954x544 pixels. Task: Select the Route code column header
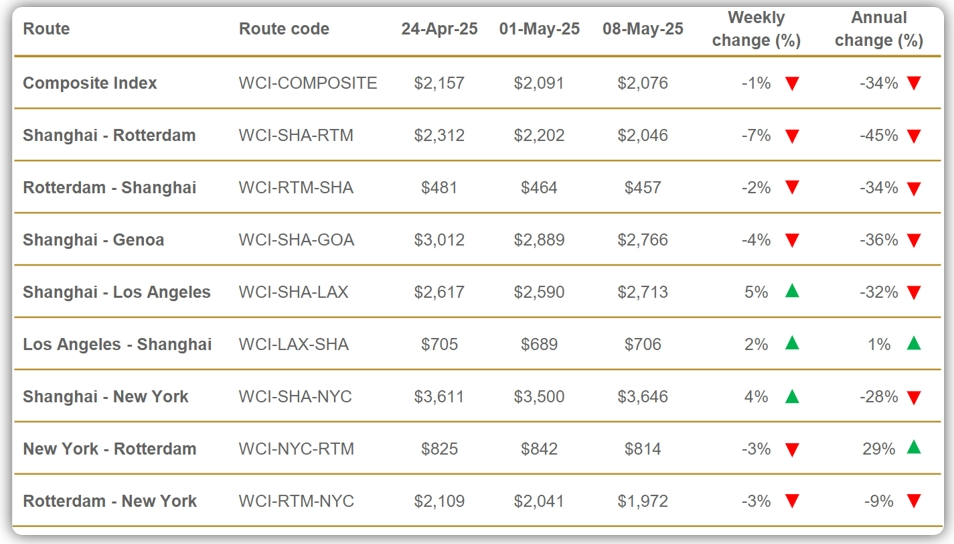tap(284, 29)
